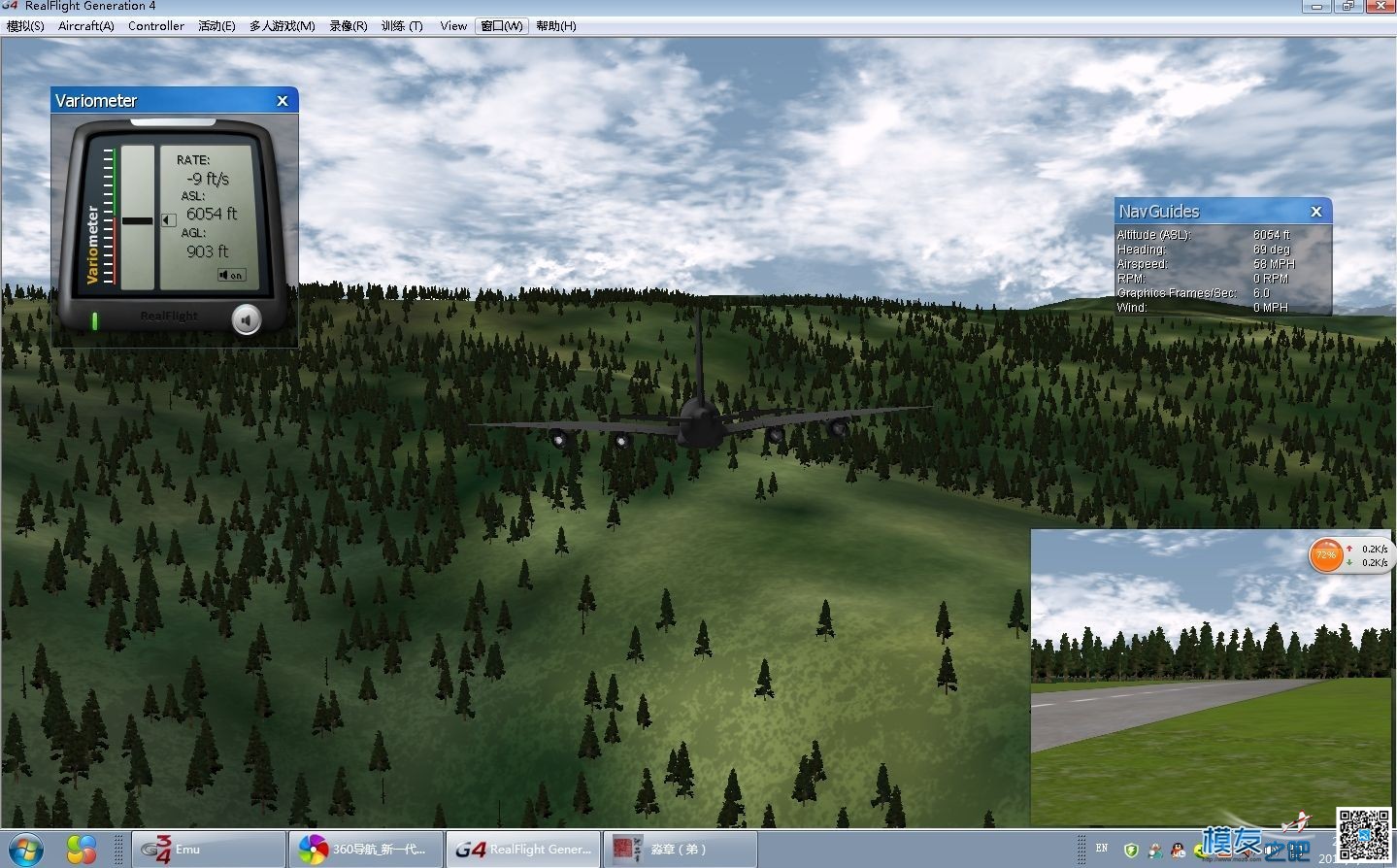Click the NavGuides title bar
Image resolution: width=1397 pixels, height=868 pixels.
pos(1222,212)
